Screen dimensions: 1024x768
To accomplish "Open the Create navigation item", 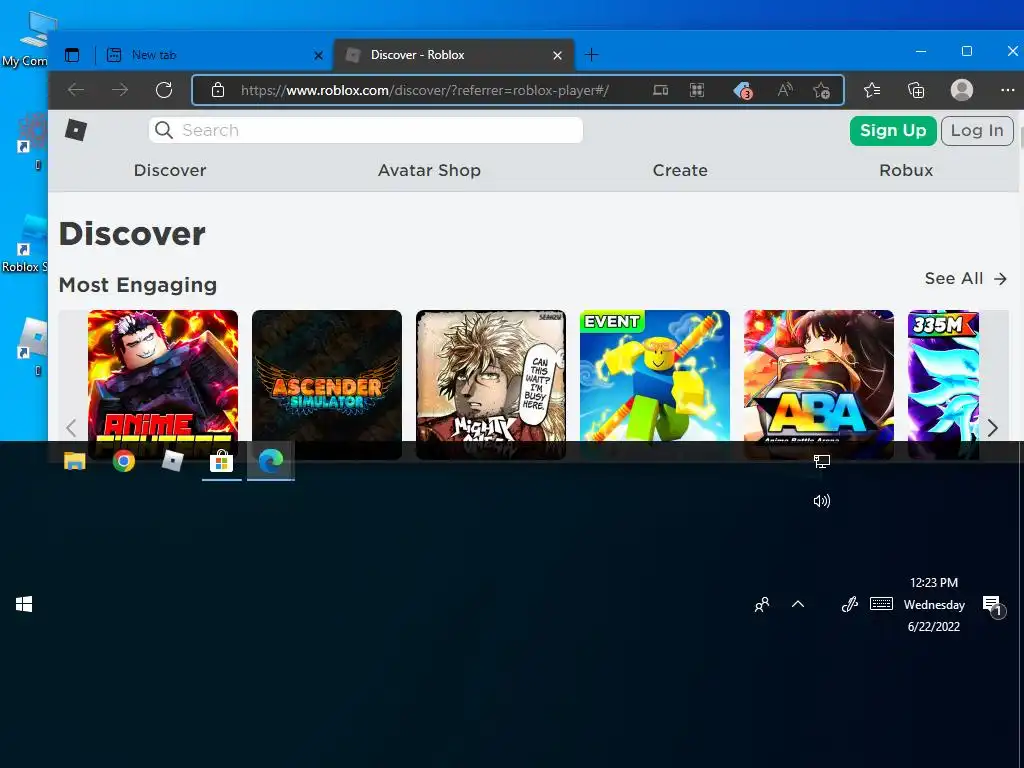I will coord(680,170).
